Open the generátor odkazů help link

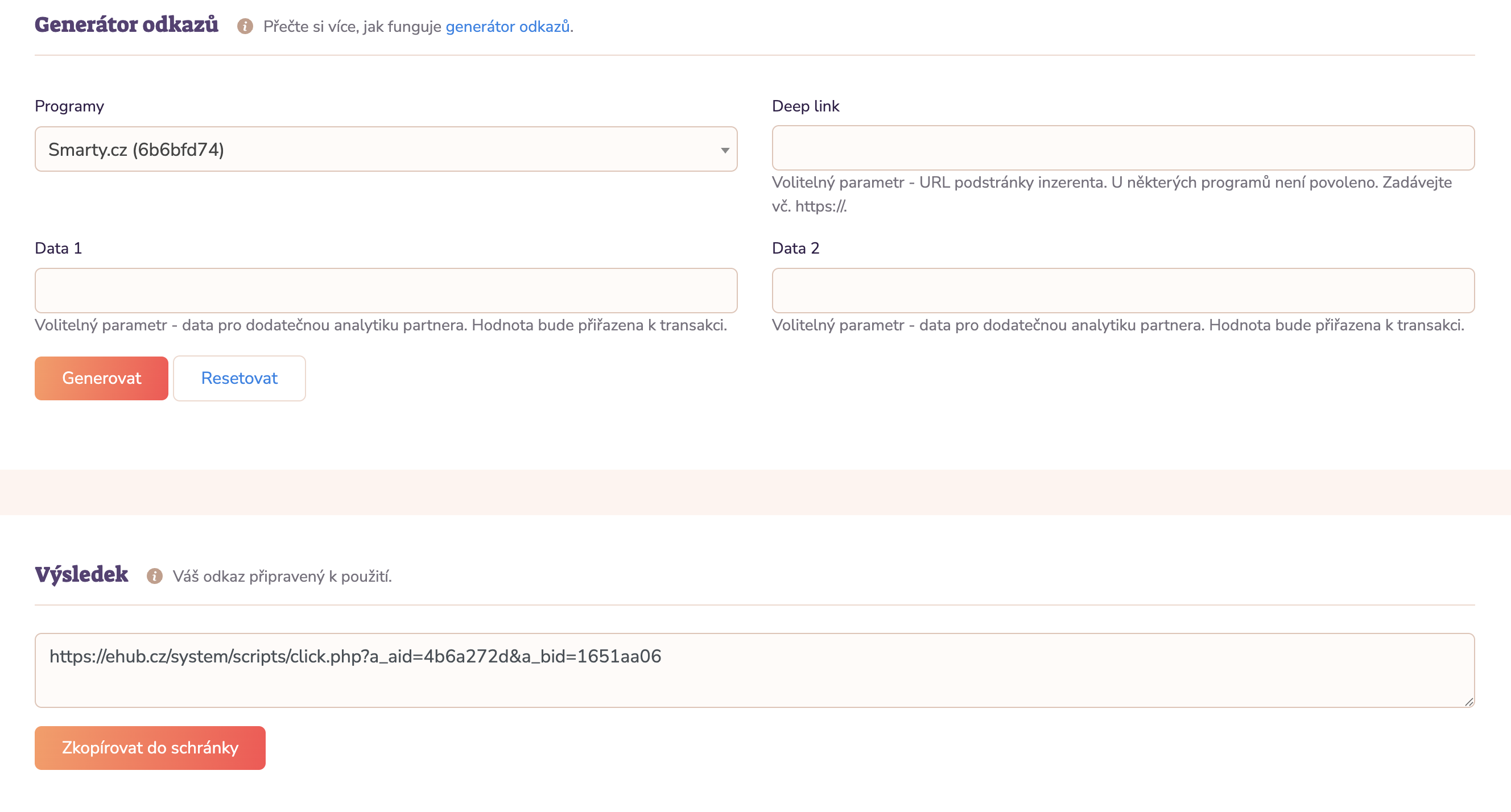coord(507,26)
